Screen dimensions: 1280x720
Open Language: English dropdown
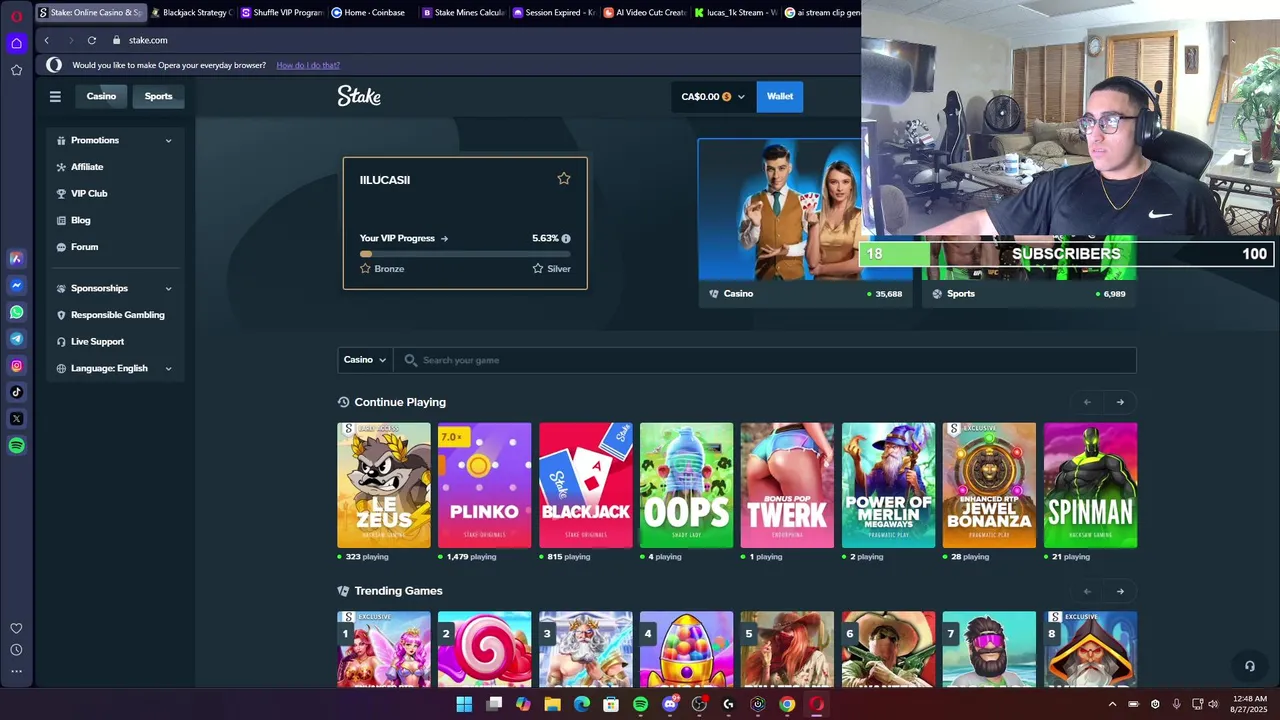tap(115, 368)
